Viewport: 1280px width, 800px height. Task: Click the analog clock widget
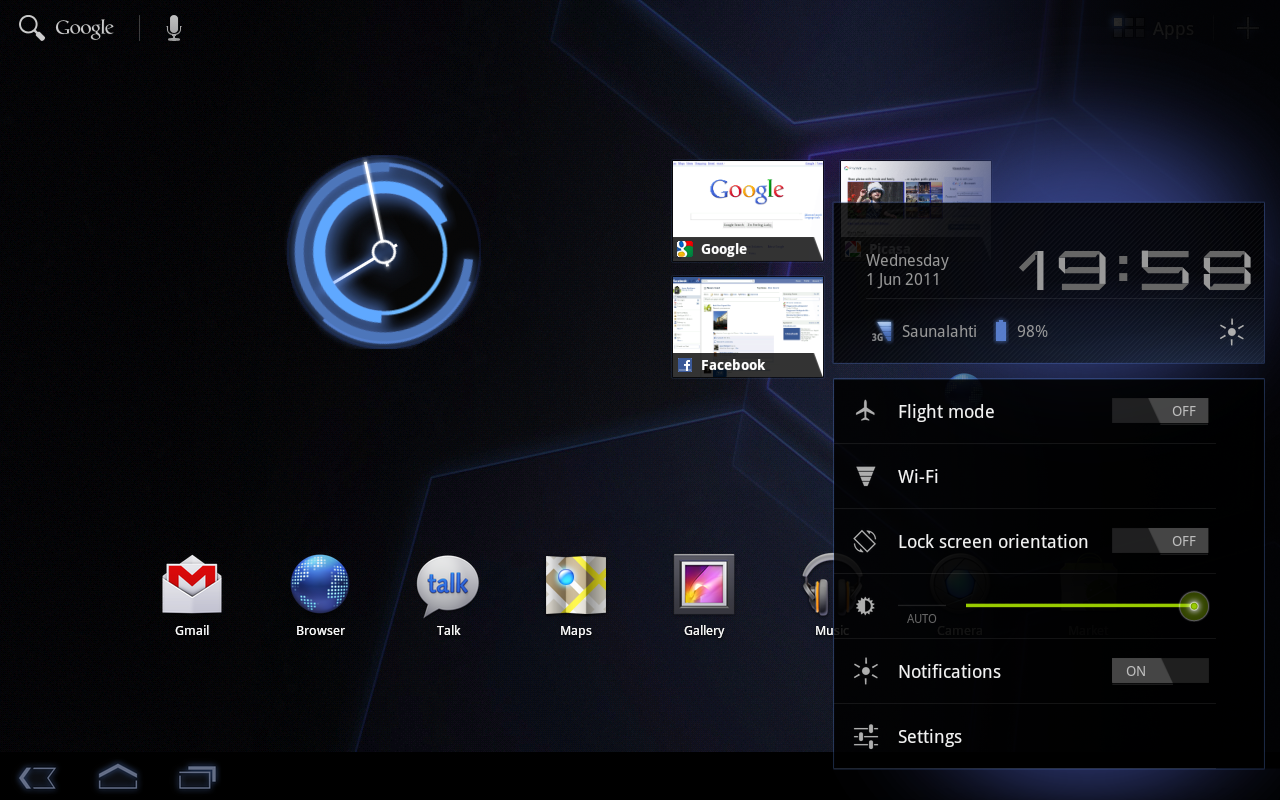[x=384, y=252]
